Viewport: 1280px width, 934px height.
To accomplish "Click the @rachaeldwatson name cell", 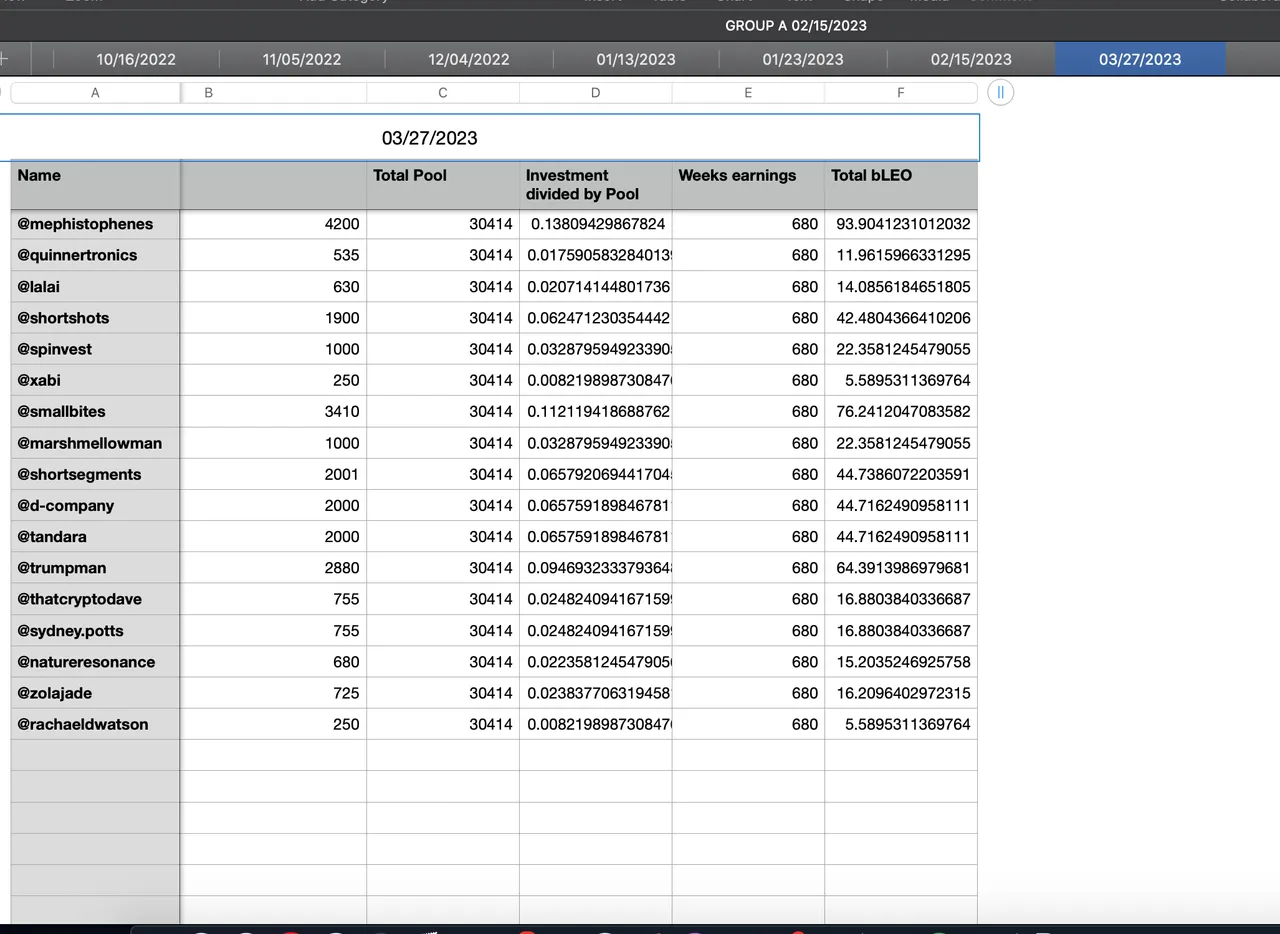I will [96, 724].
